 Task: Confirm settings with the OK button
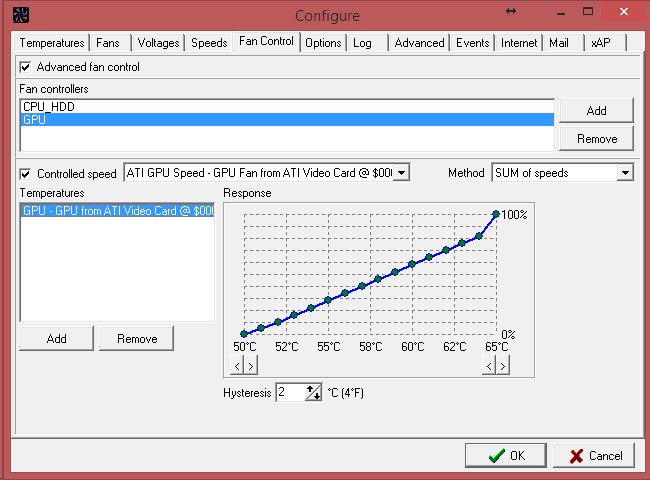(x=506, y=455)
